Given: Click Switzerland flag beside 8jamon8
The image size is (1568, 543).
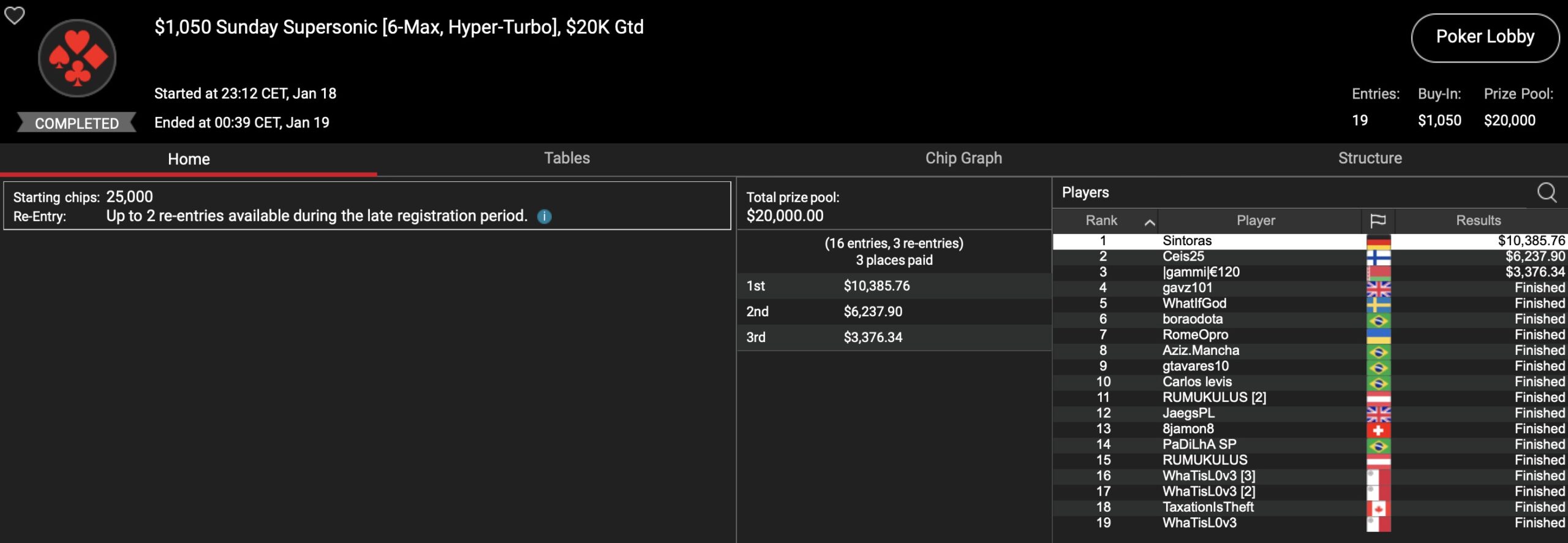Looking at the screenshot, I should tap(1378, 430).
